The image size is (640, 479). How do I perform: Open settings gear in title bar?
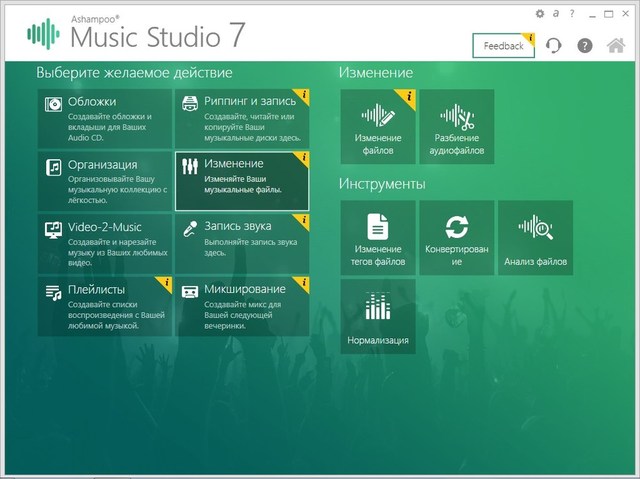point(540,13)
